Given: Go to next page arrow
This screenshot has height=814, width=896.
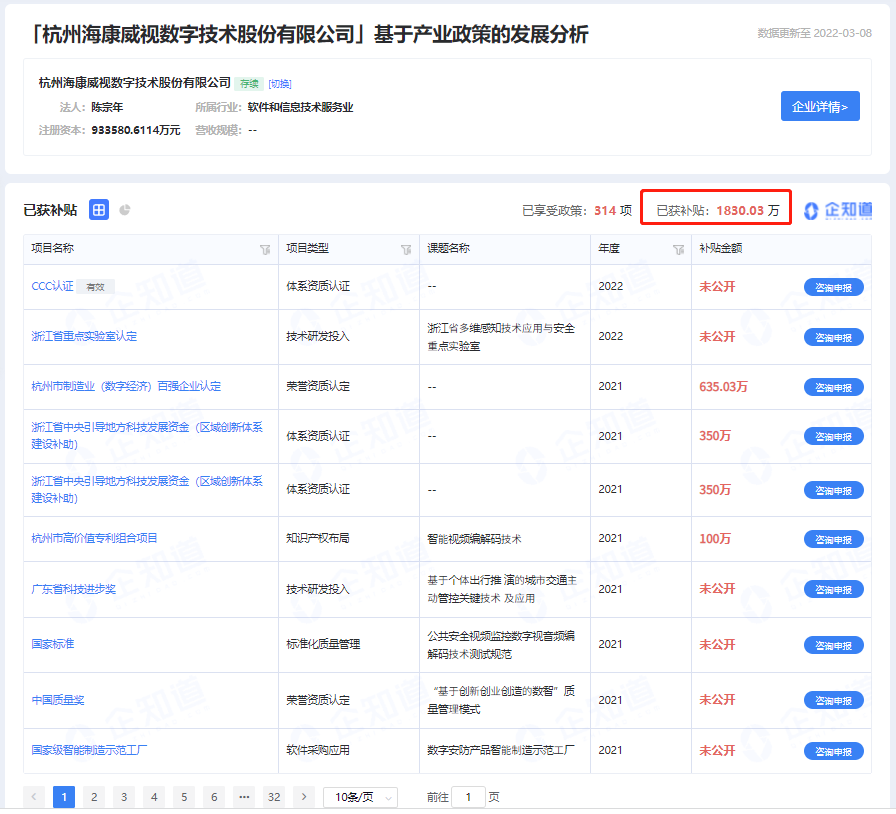Looking at the screenshot, I should point(304,796).
